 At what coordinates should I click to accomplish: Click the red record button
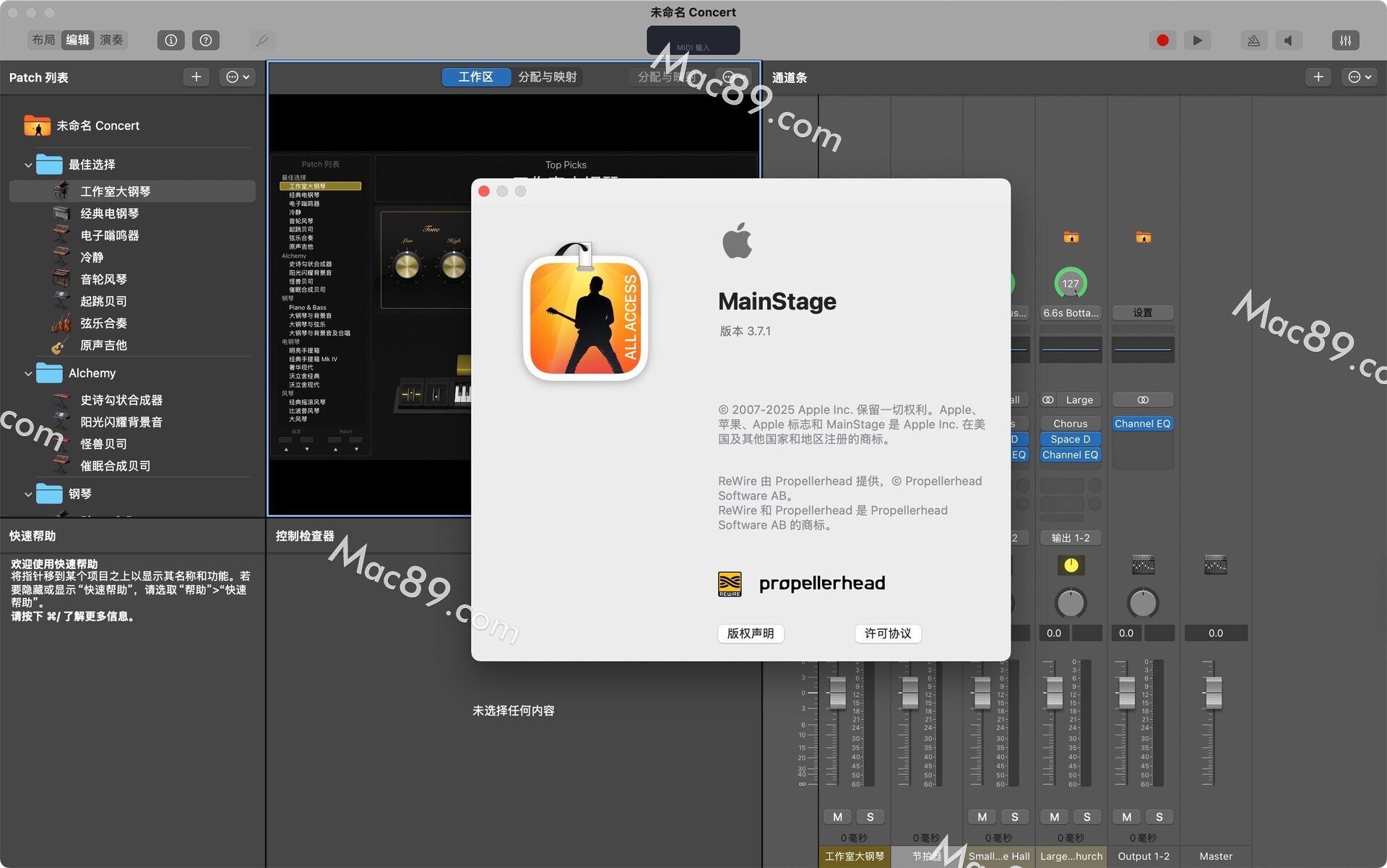1162,40
